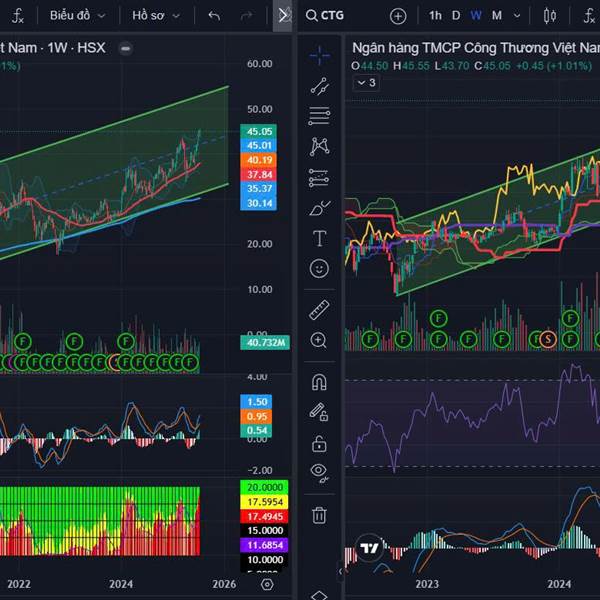600x600 pixels.
Task: Click the 2022 label on left time axis
Action: pyautogui.click(x=19, y=584)
